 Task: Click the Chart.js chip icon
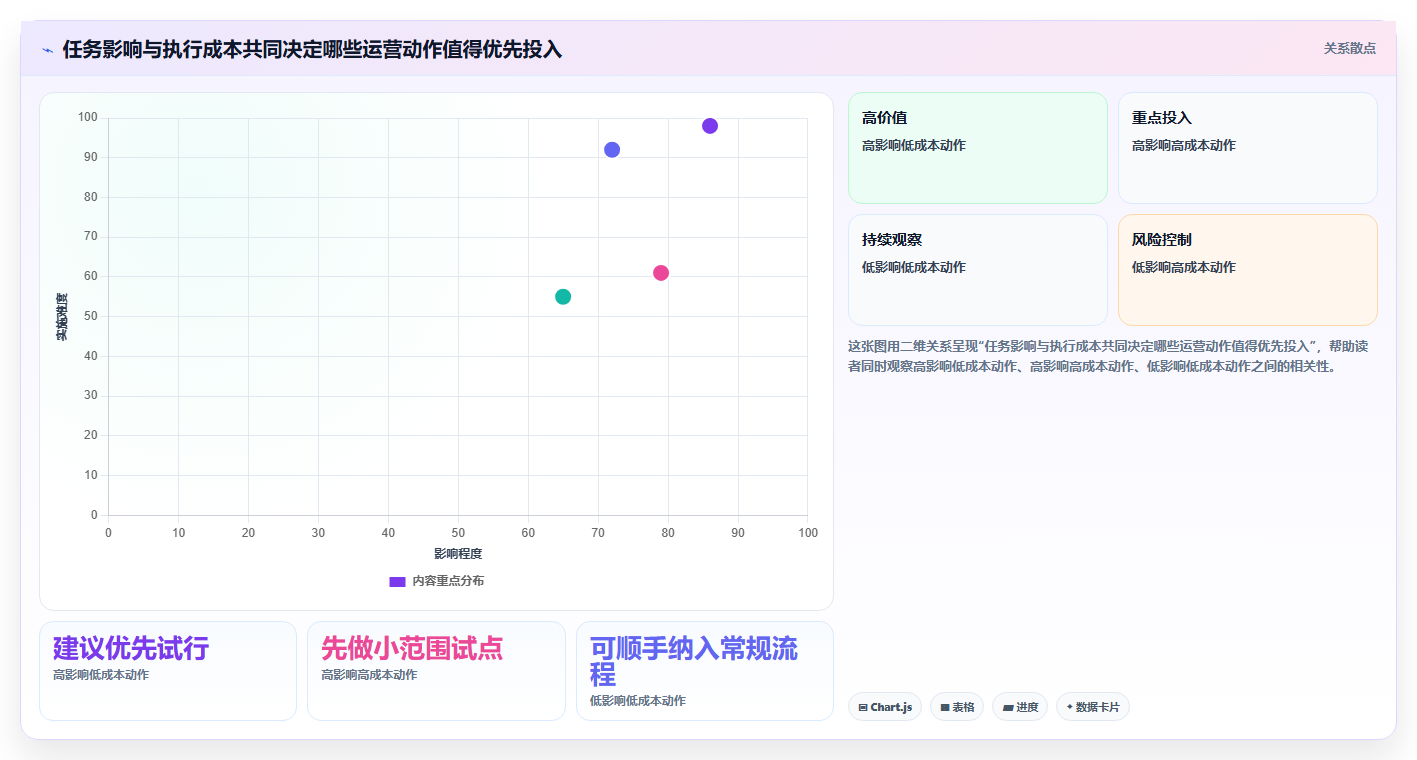click(x=863, y=707)
